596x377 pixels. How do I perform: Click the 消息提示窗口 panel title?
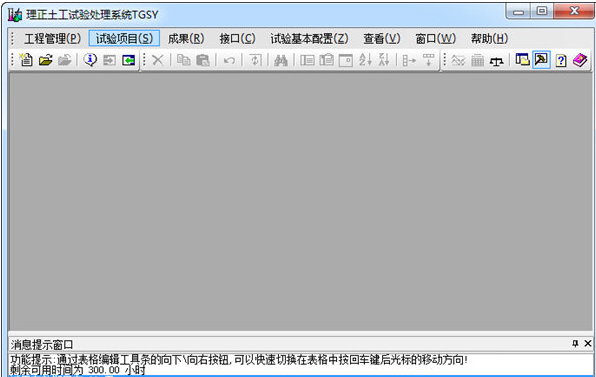tap(42, 345)
